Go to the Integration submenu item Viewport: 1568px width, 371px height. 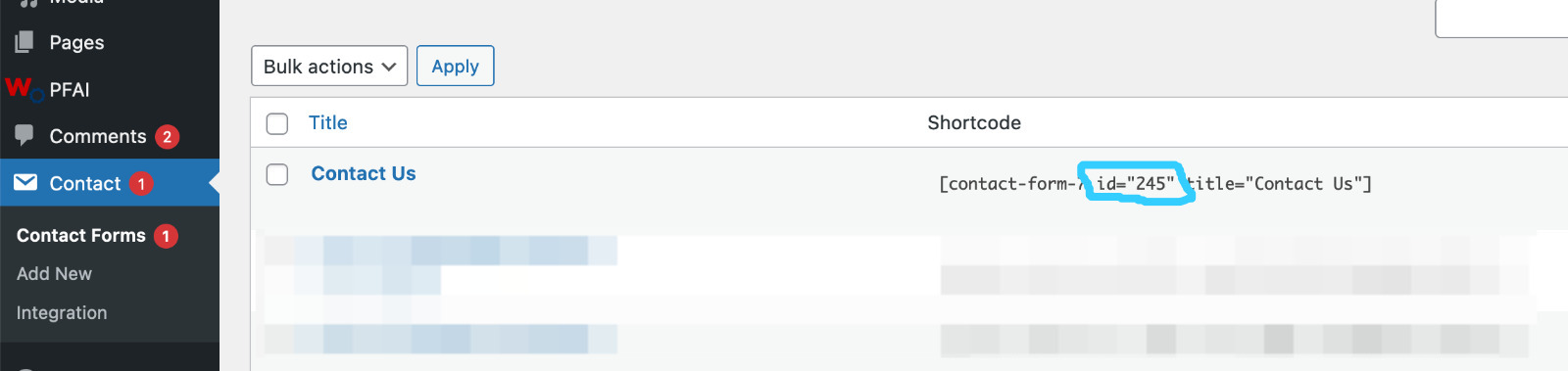pyautogui.click(x=62, y=313)
